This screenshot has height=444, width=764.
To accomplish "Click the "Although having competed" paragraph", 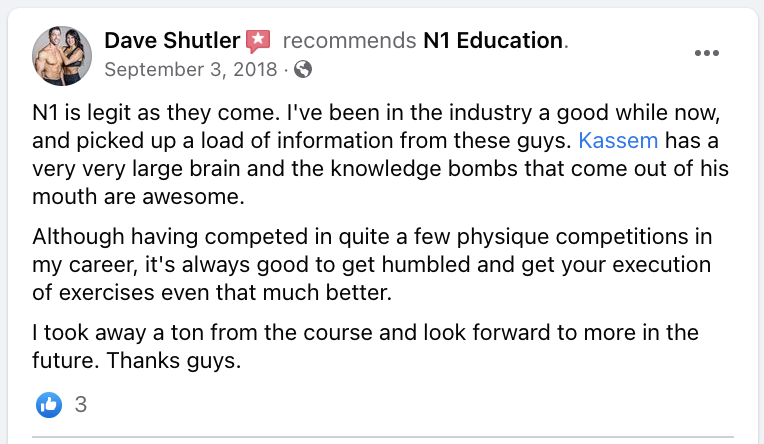I will (372, 265).
